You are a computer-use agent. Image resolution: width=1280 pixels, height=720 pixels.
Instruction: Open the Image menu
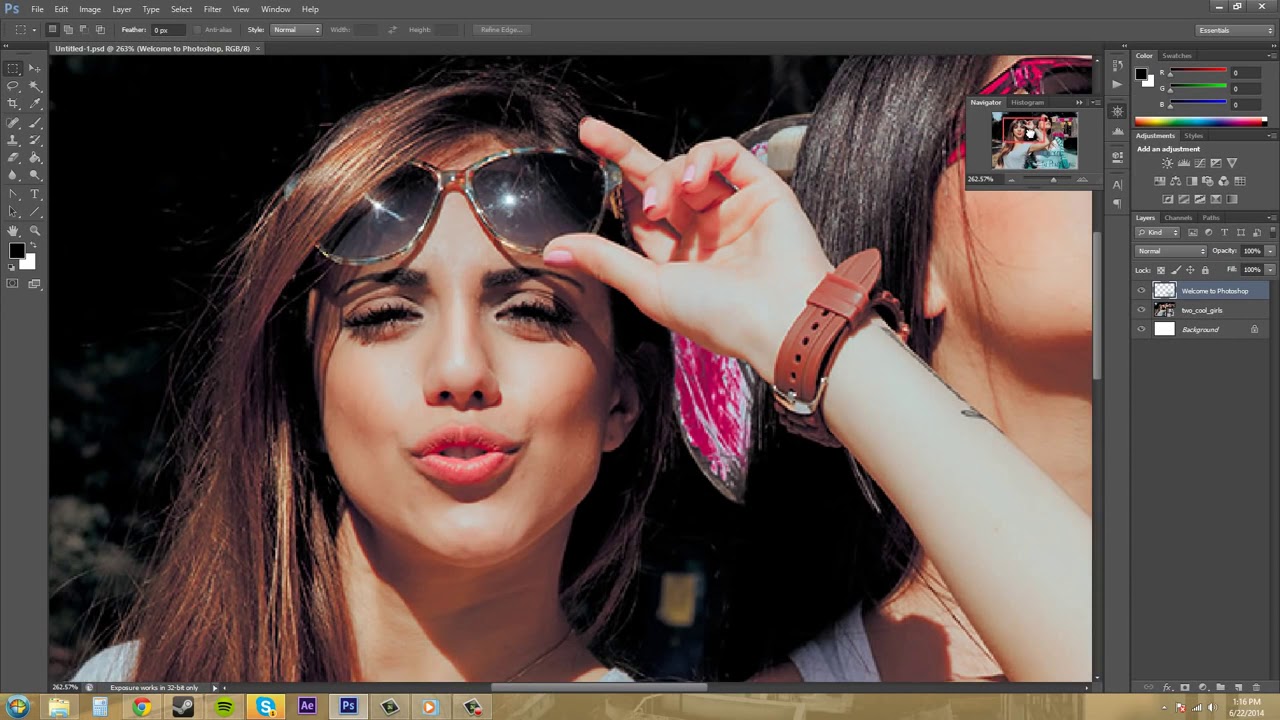[90, 9]
